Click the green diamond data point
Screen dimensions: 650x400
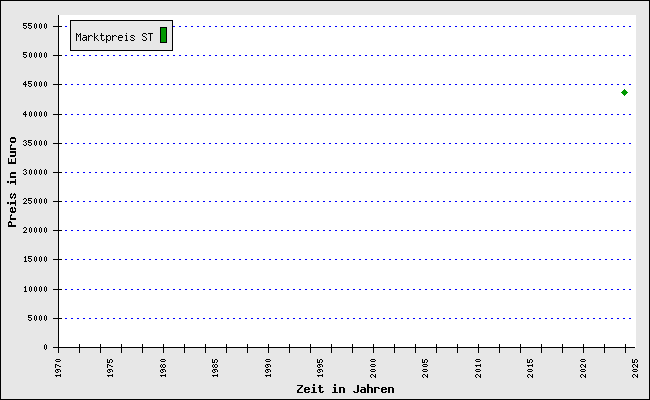[624, 92]
